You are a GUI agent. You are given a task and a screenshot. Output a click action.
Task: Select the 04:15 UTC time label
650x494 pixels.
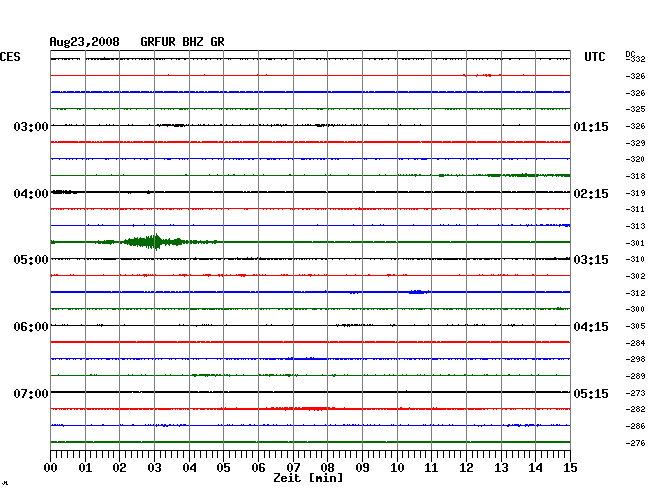(591, 327)
